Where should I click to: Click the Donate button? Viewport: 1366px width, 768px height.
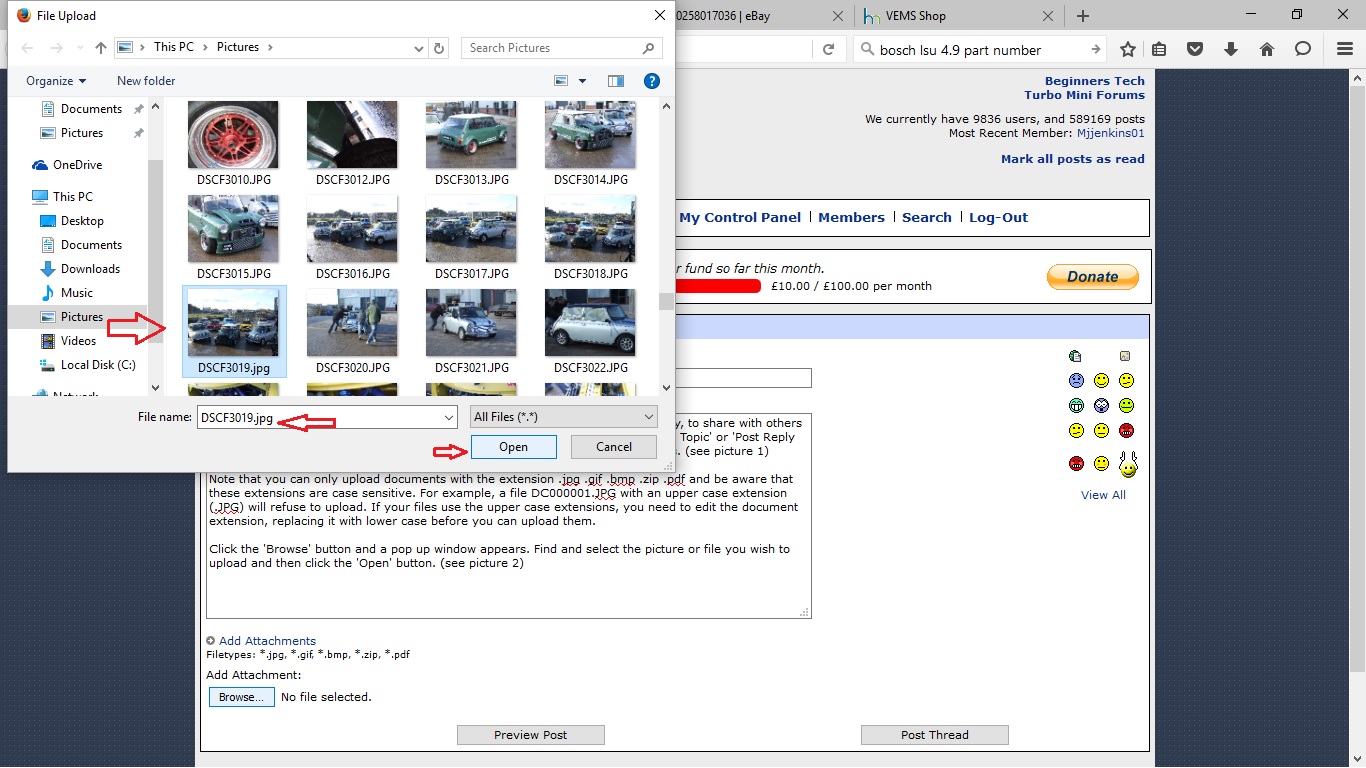tap(1093, 277)
